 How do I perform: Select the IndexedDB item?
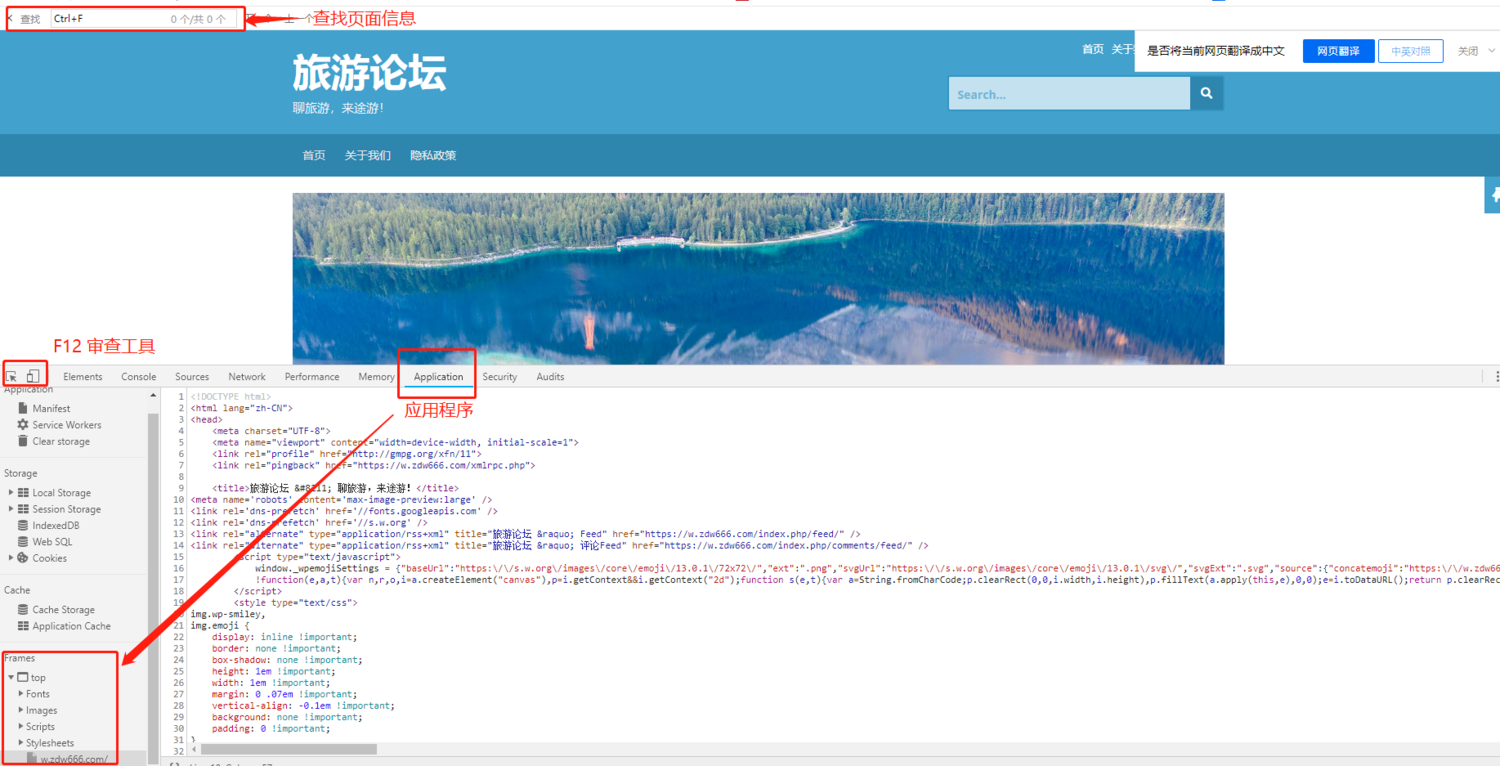click(x=55, y=525)
